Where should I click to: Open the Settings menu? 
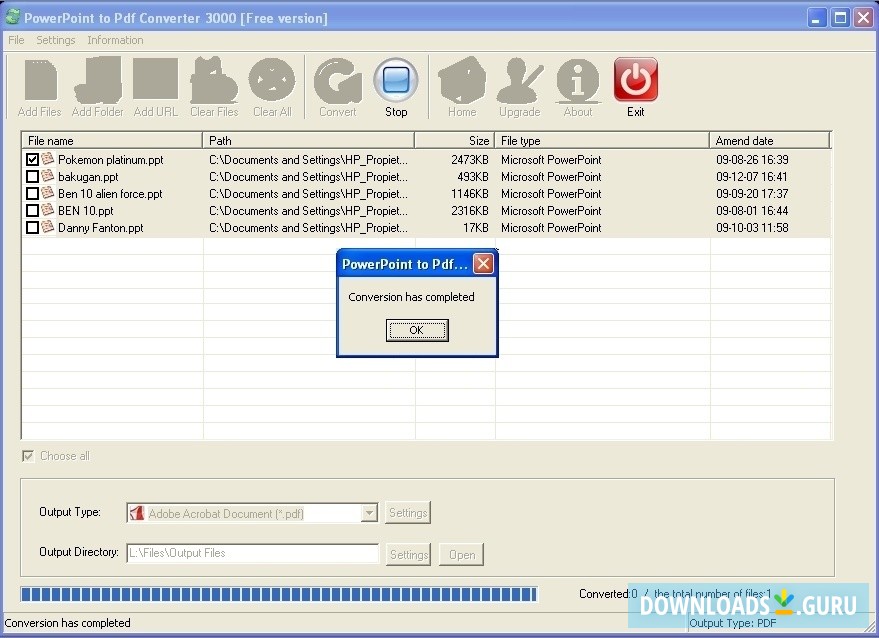pyautogui.click(x=55, y=40)
